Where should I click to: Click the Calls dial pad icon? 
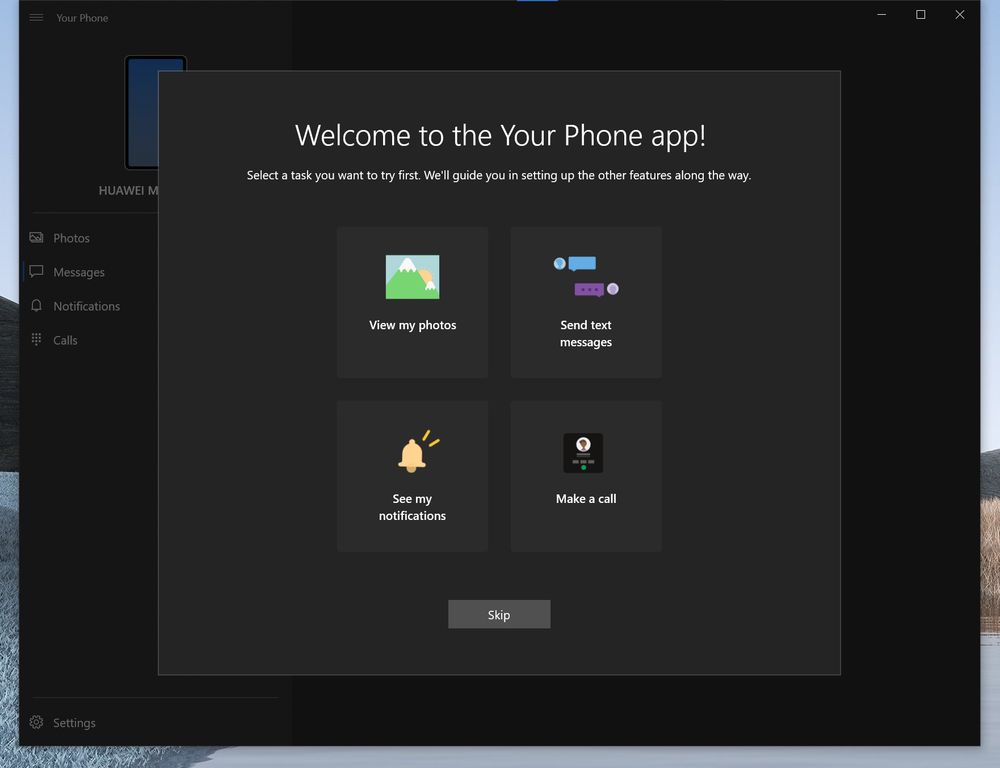36,339
